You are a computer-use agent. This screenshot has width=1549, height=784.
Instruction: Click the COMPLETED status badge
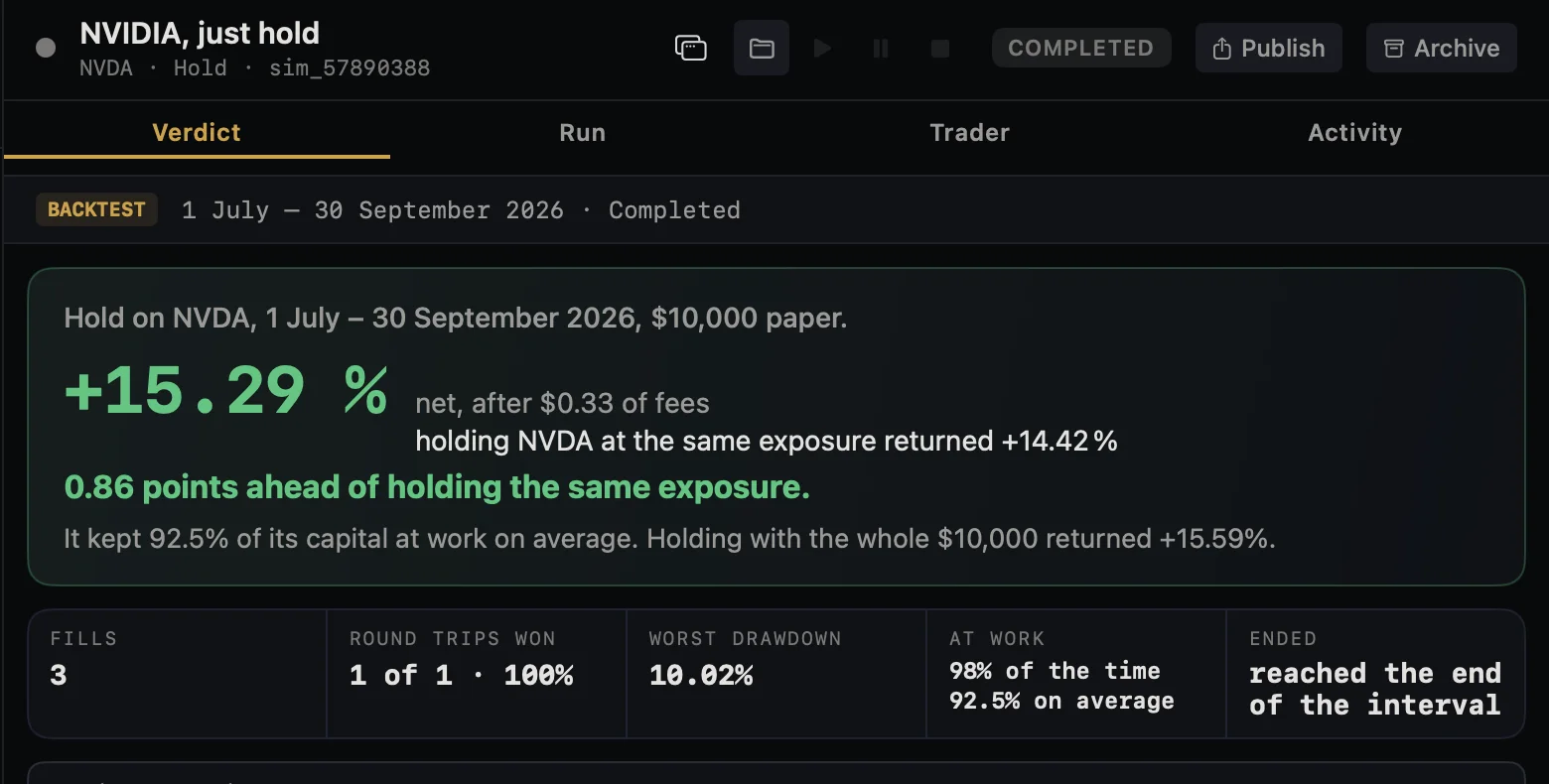[x=1081, y=48]
